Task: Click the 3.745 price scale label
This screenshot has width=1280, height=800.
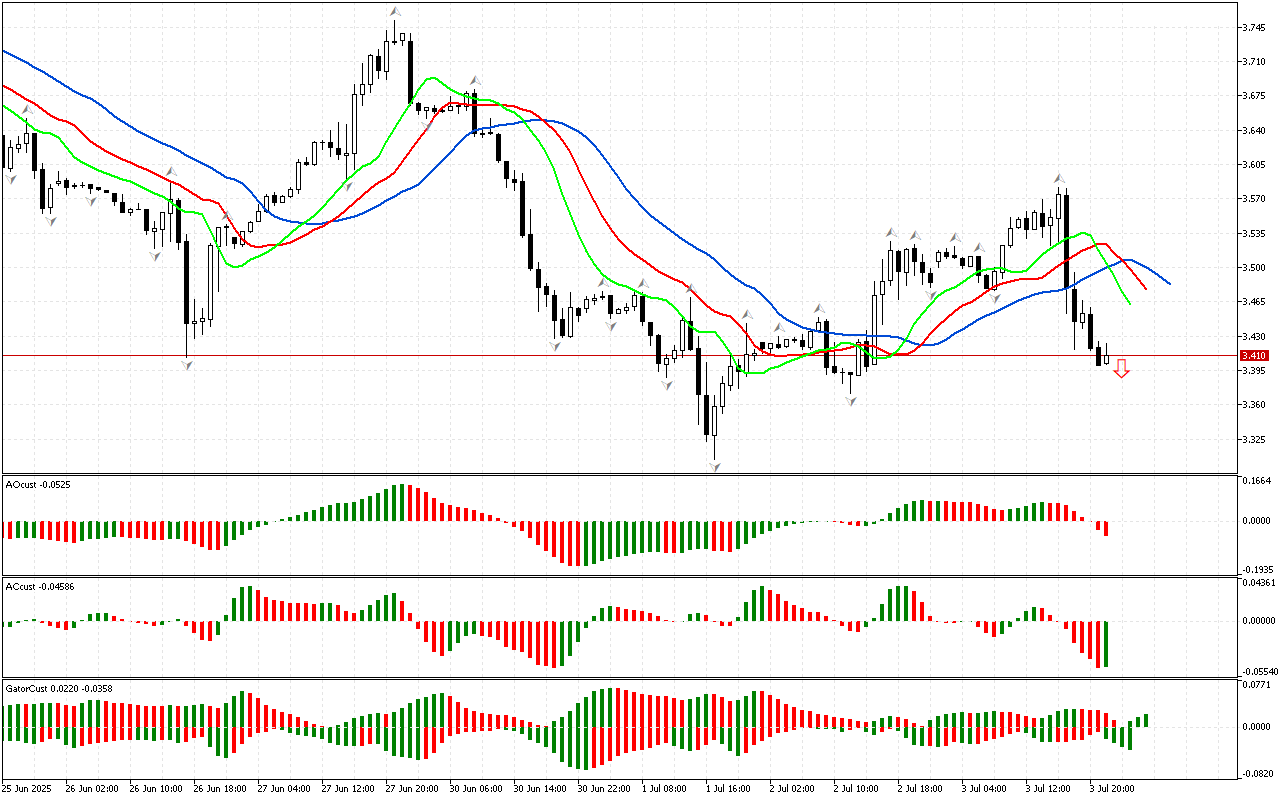Action: pos(1253,27)
